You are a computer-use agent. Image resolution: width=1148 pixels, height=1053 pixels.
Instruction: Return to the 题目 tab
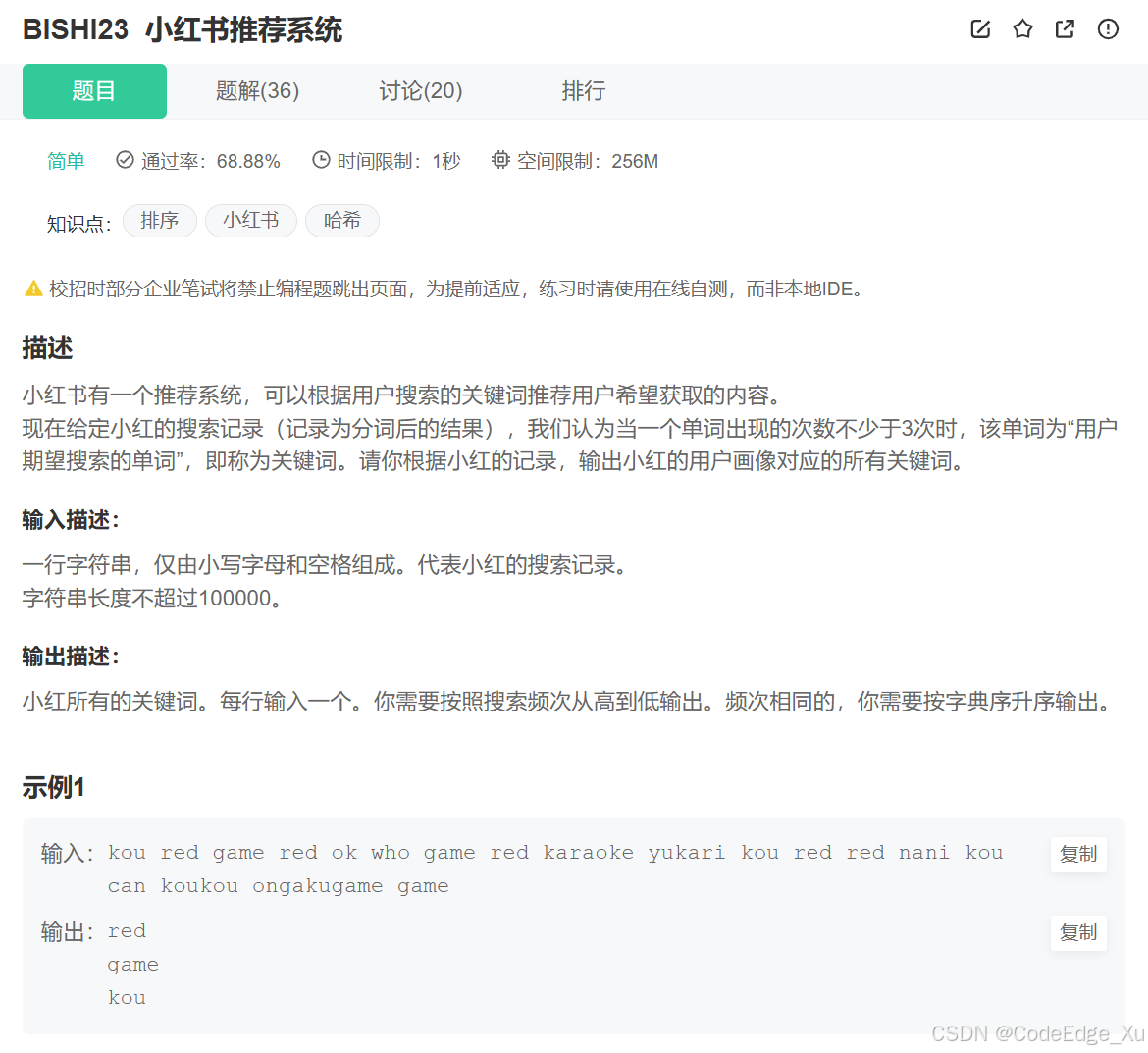tap(94, 90)
